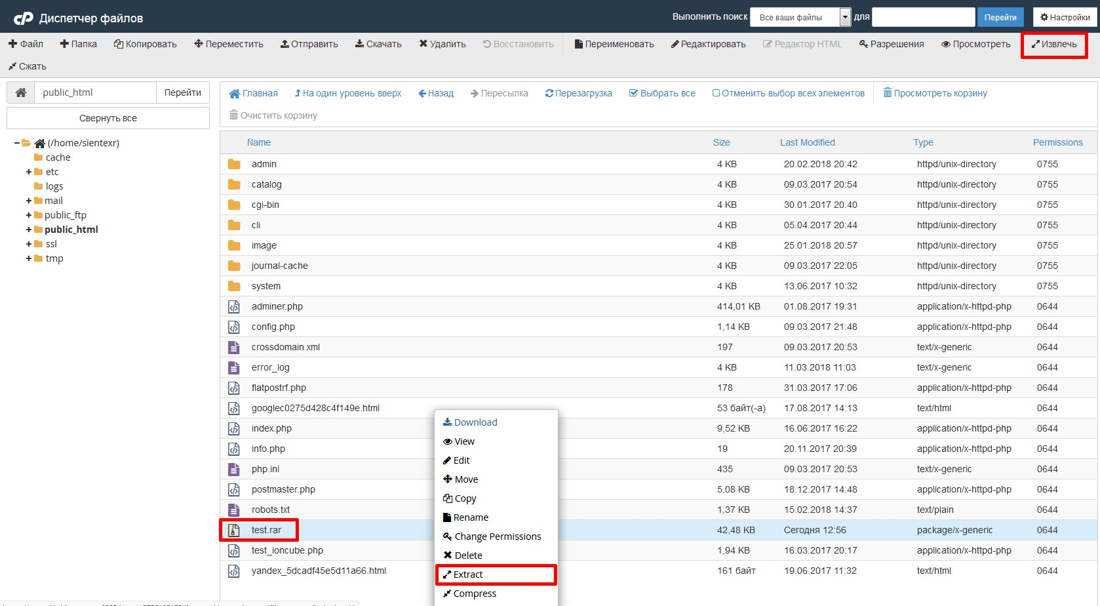Click the Извлечь (Extract) toolbar button
Viewport: 1100px width, 606px height.
1054,44
